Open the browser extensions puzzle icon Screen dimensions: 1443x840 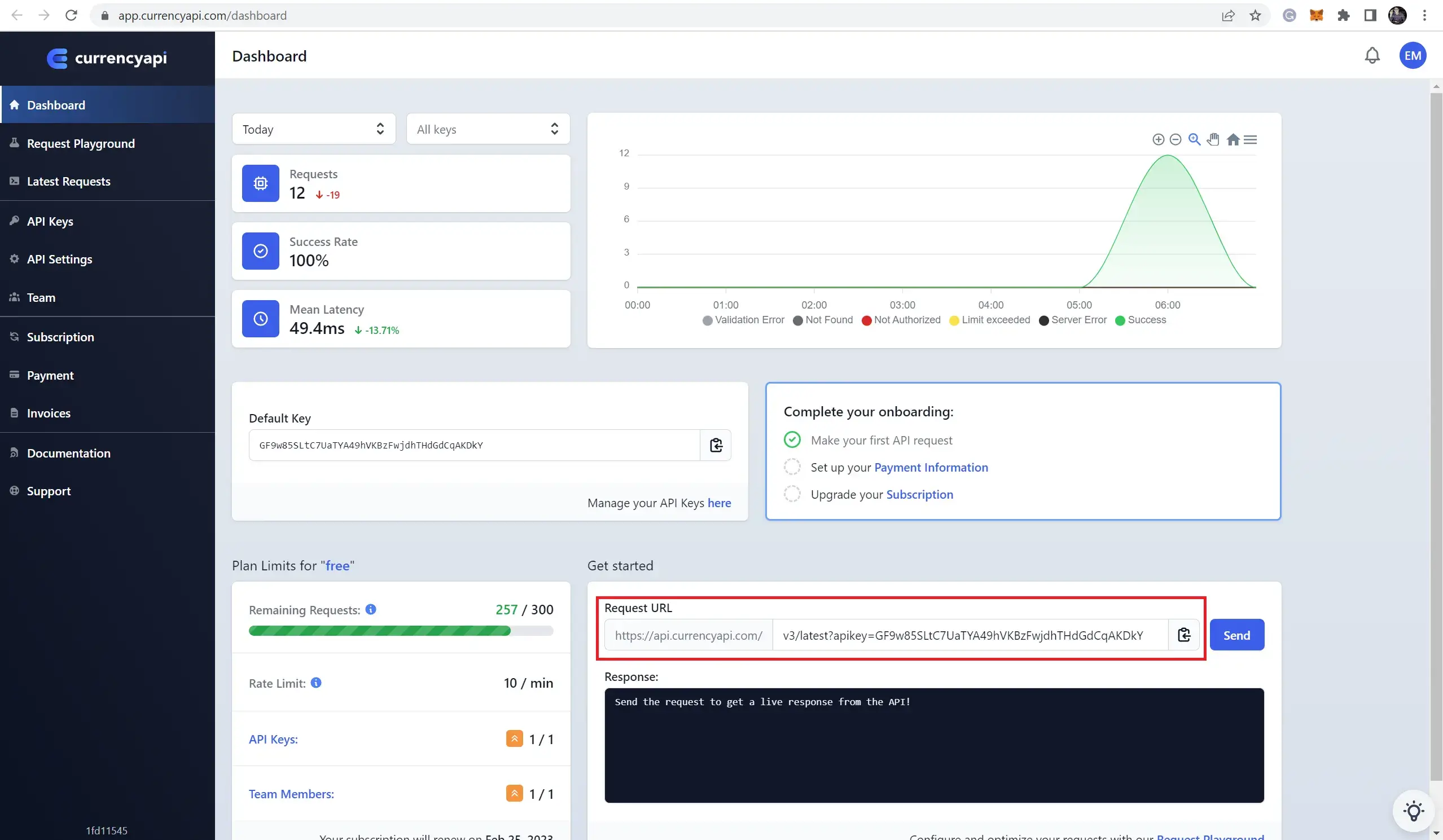pyautogui.click(x=1343, y=15)
